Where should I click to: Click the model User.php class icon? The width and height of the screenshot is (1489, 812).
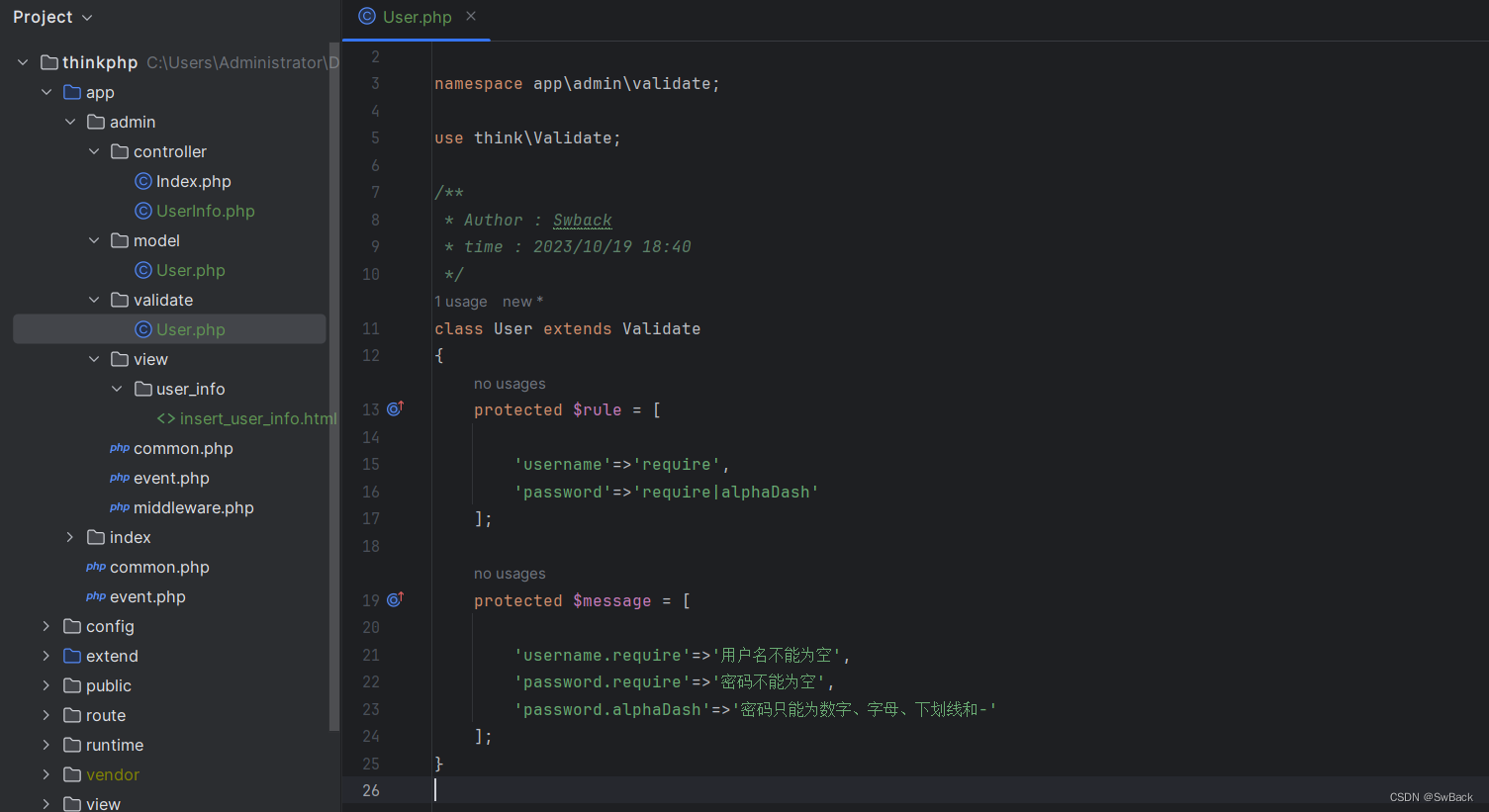point(143,270)
